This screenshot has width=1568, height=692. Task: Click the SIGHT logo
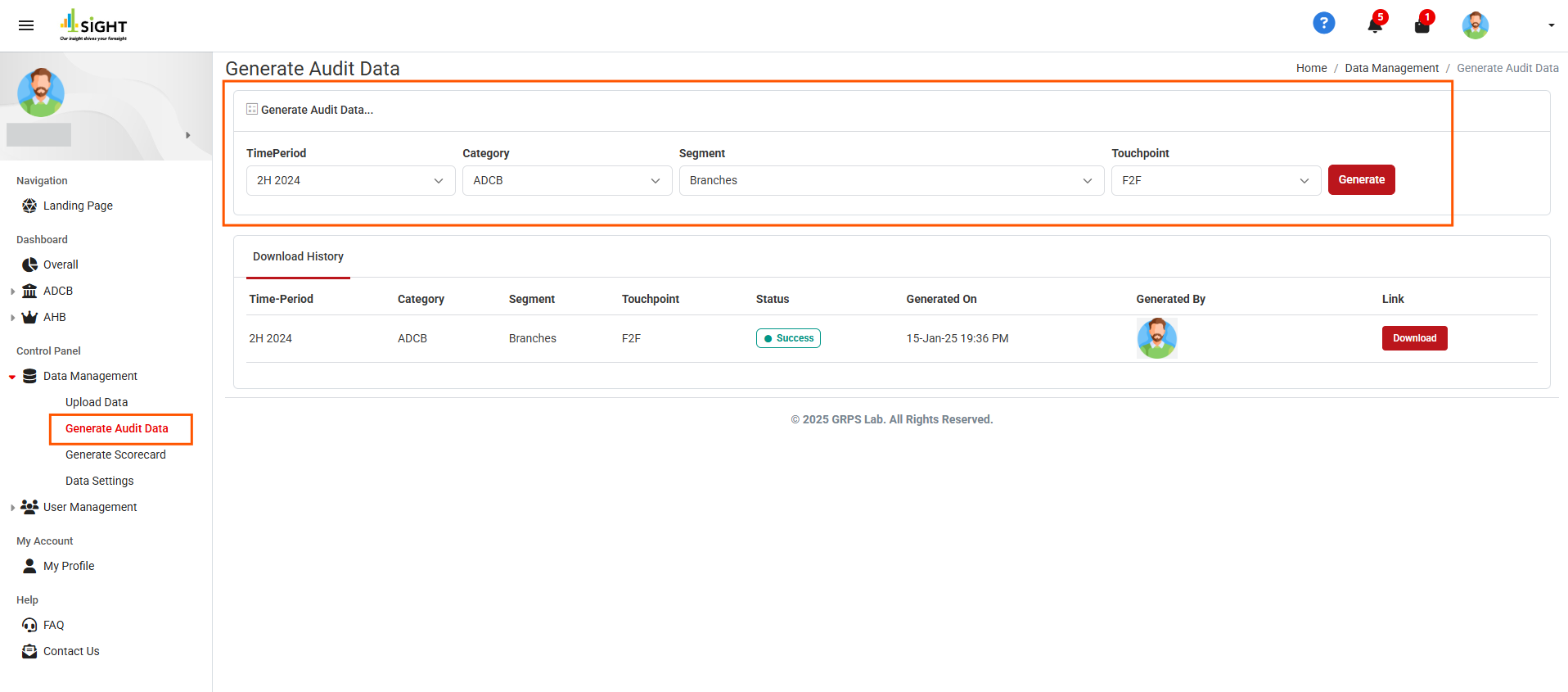tap(93, 25)
